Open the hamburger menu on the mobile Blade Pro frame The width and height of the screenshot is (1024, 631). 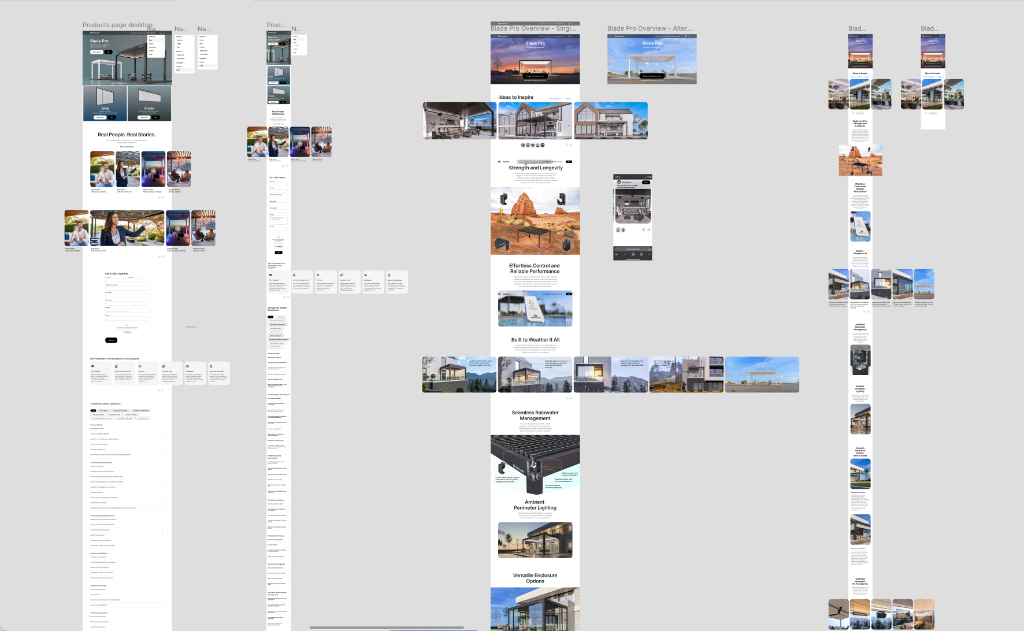click(x=870, y=36)
